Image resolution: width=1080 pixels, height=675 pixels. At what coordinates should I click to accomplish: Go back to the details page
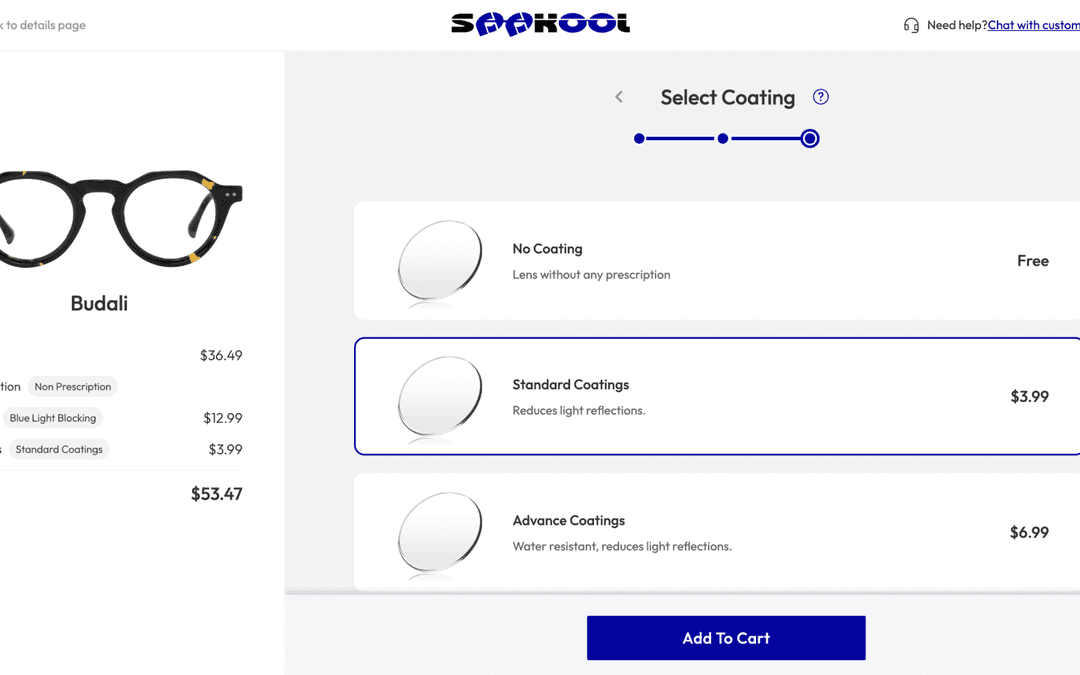(x=42, y=24)
